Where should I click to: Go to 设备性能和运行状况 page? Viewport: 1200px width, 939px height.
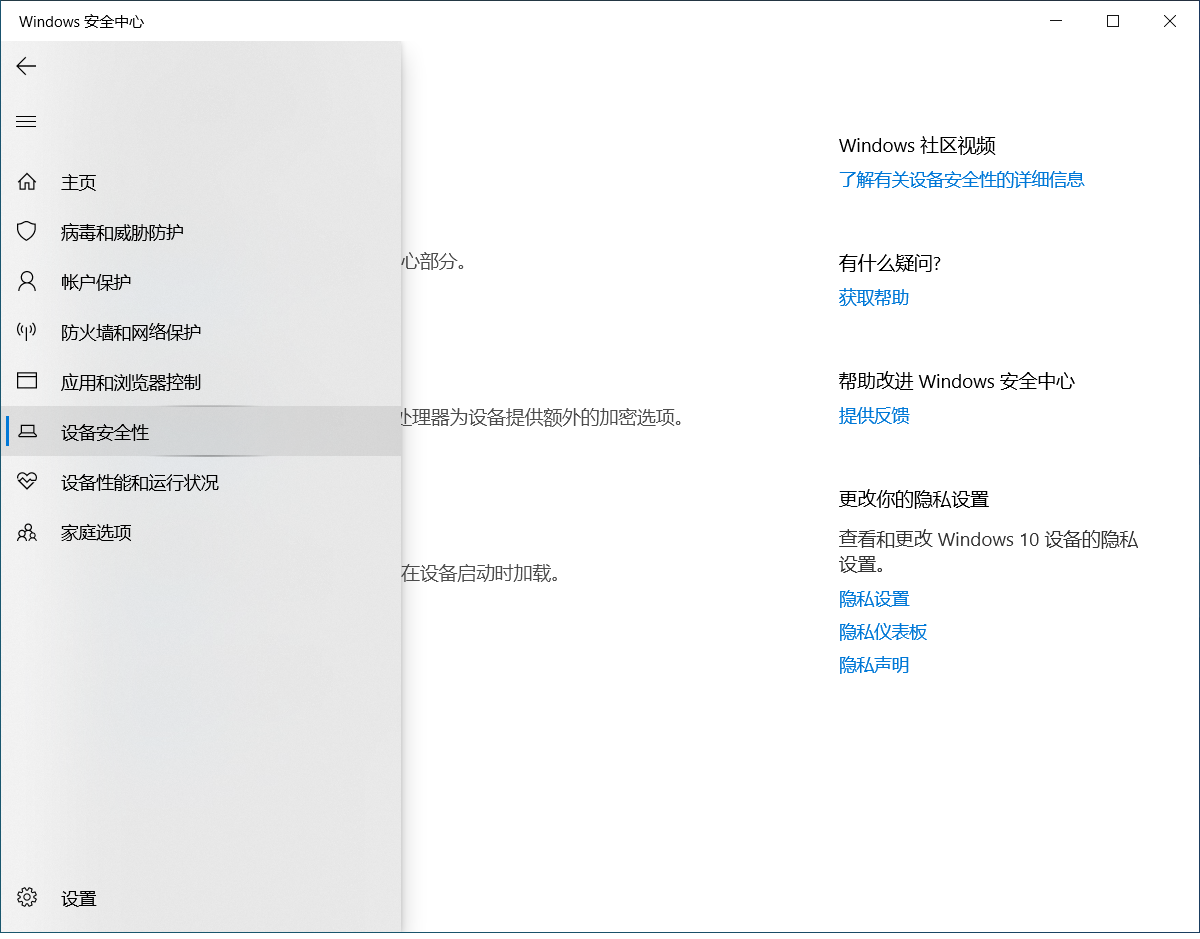pyautogui.click(x=140, y=483)
